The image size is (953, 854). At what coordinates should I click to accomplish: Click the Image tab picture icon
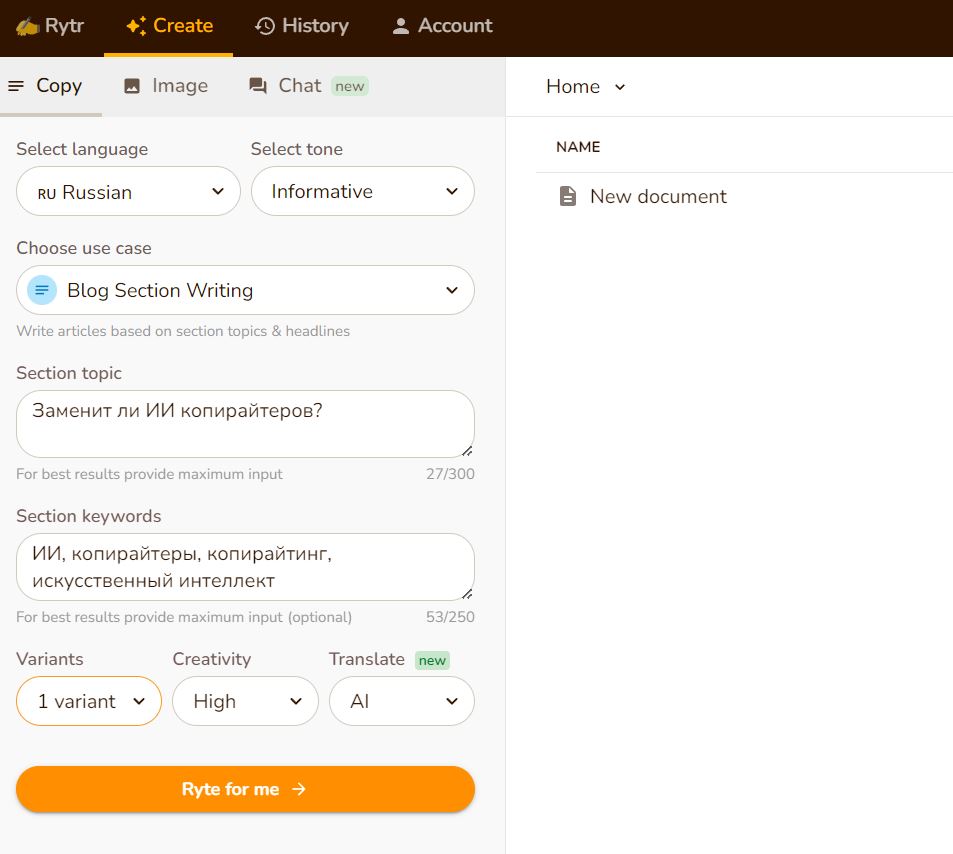point(132,86)
